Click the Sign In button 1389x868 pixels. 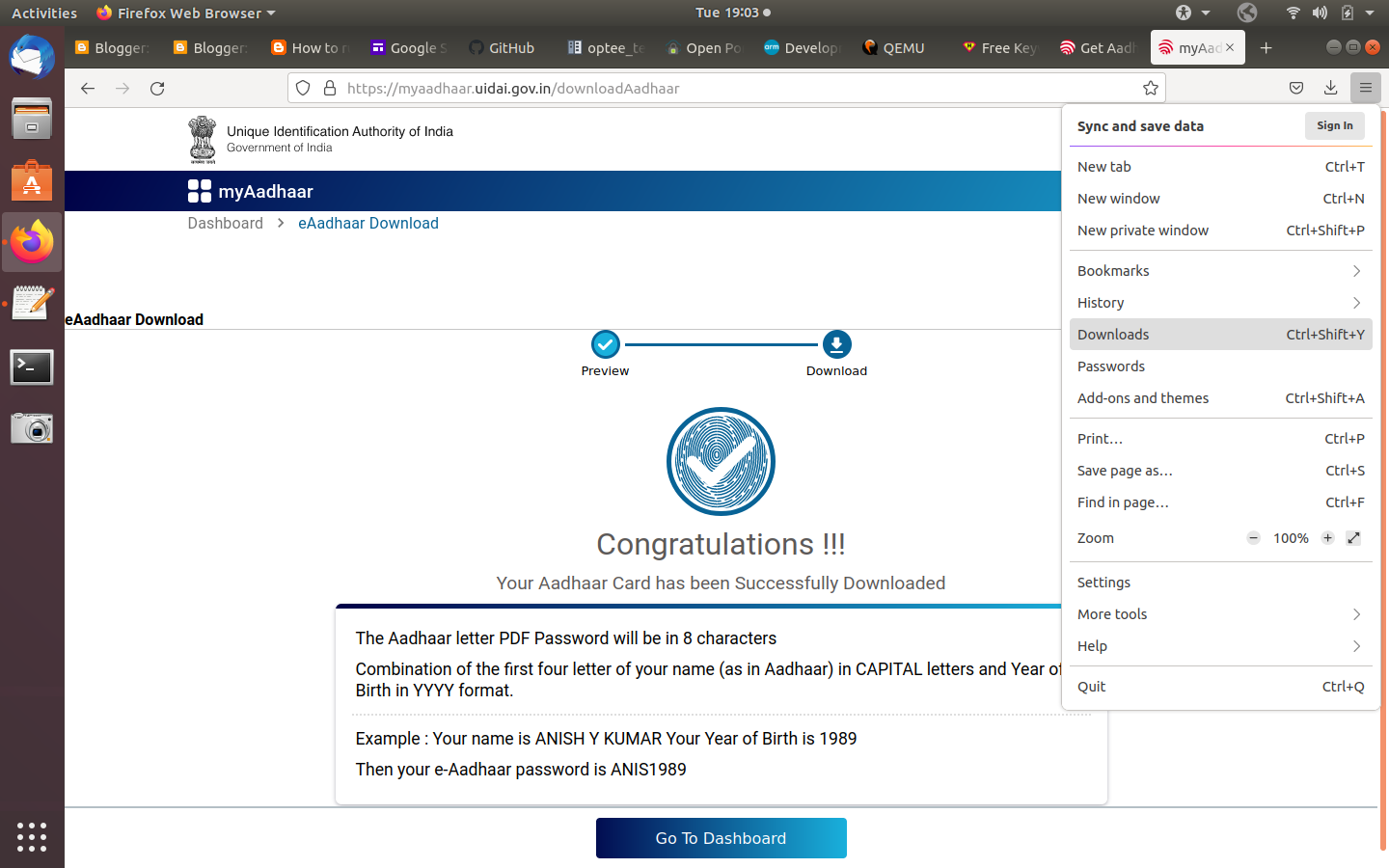(1335, 125)
